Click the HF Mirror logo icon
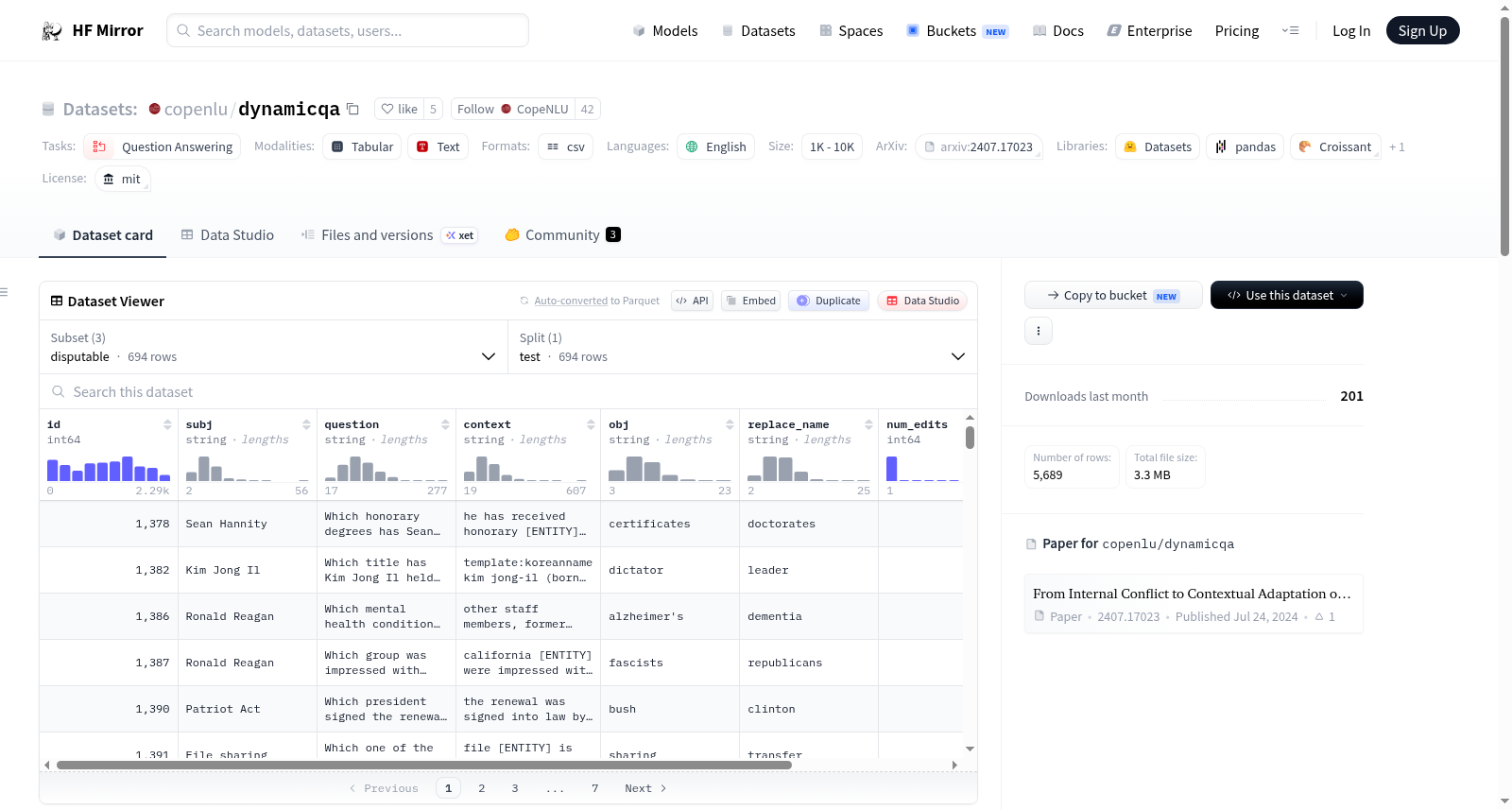This screenshot has width=1512, height=810. point(52,31)
